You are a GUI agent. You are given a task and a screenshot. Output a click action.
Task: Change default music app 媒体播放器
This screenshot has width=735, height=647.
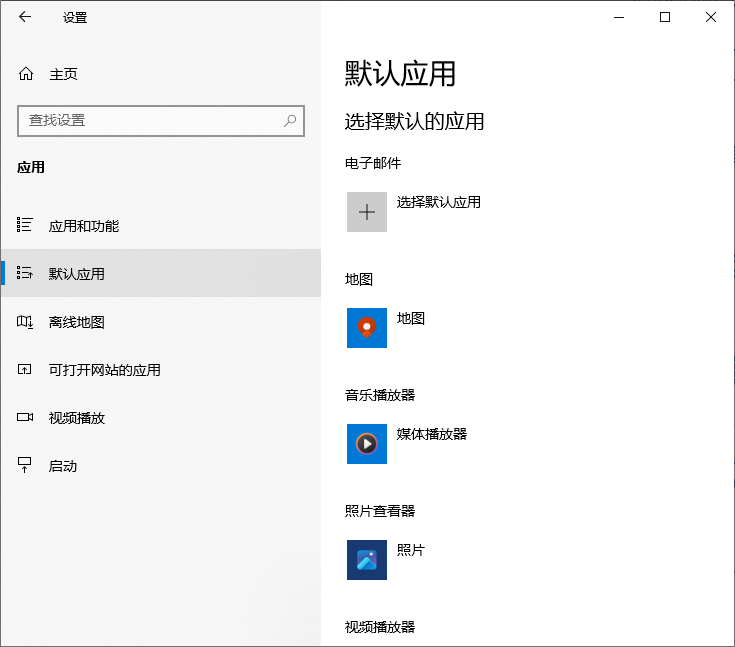tap(432, 434)
